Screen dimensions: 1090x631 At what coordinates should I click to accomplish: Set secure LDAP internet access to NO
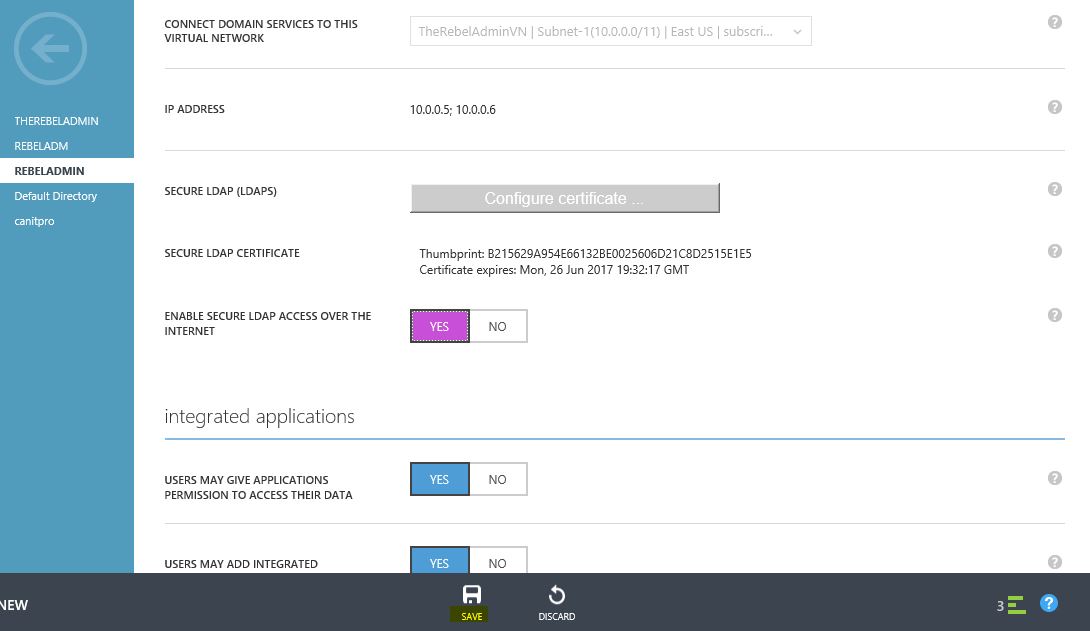(498, 326)
